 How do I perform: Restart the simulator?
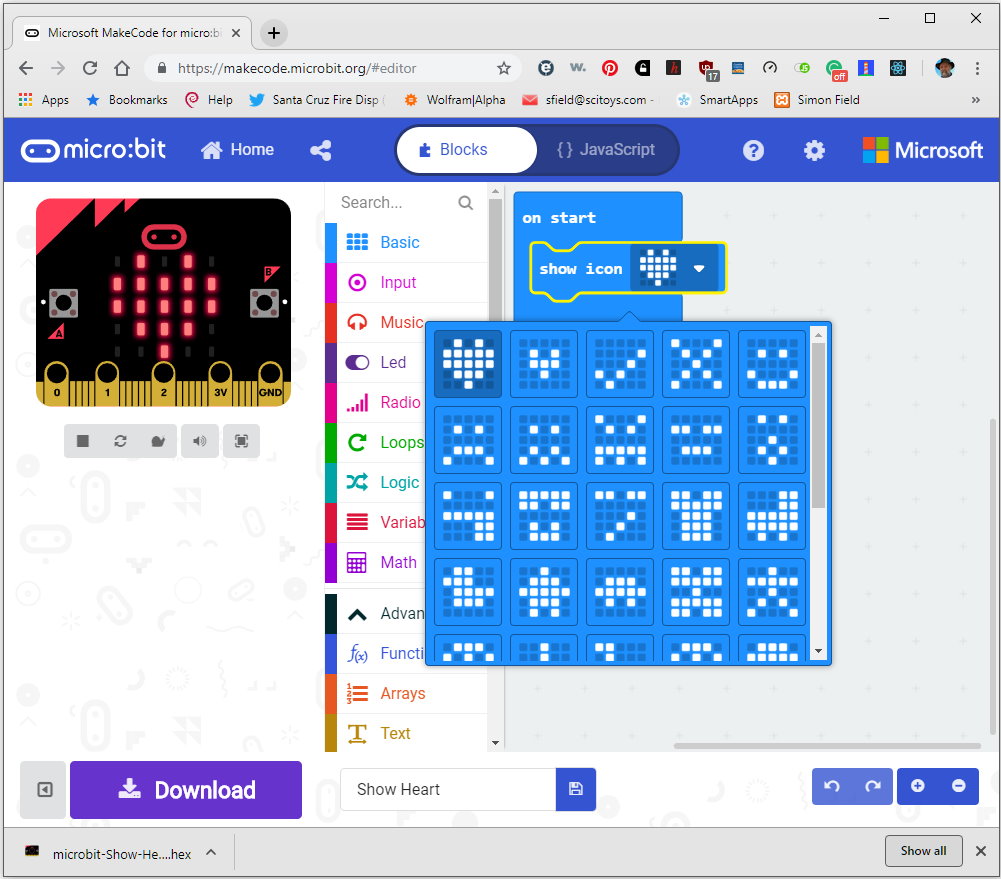121,441
